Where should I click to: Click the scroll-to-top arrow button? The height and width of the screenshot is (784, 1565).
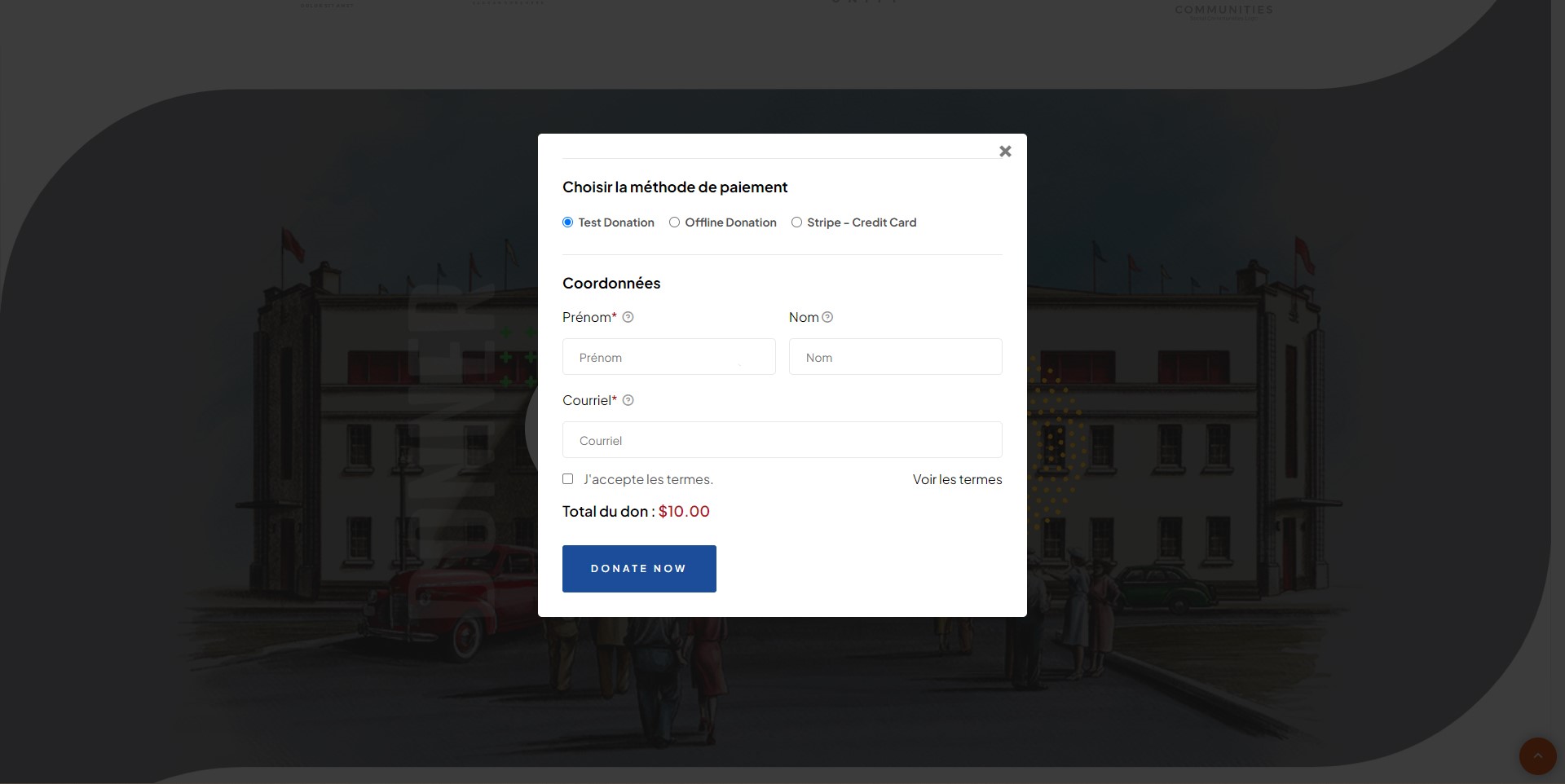coord(1537,756)
